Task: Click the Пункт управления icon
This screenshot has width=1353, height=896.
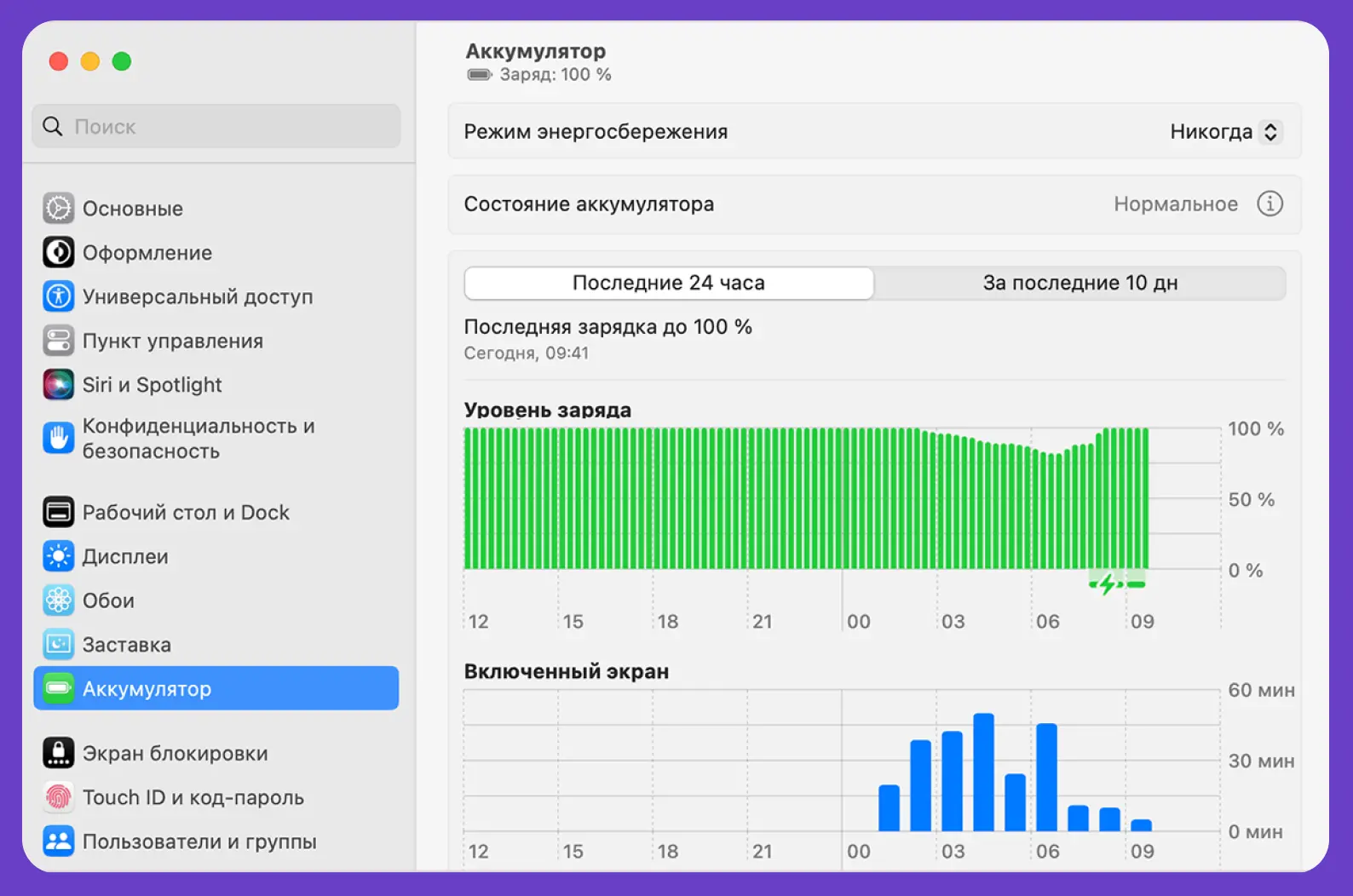Action: tap(59, 341)
